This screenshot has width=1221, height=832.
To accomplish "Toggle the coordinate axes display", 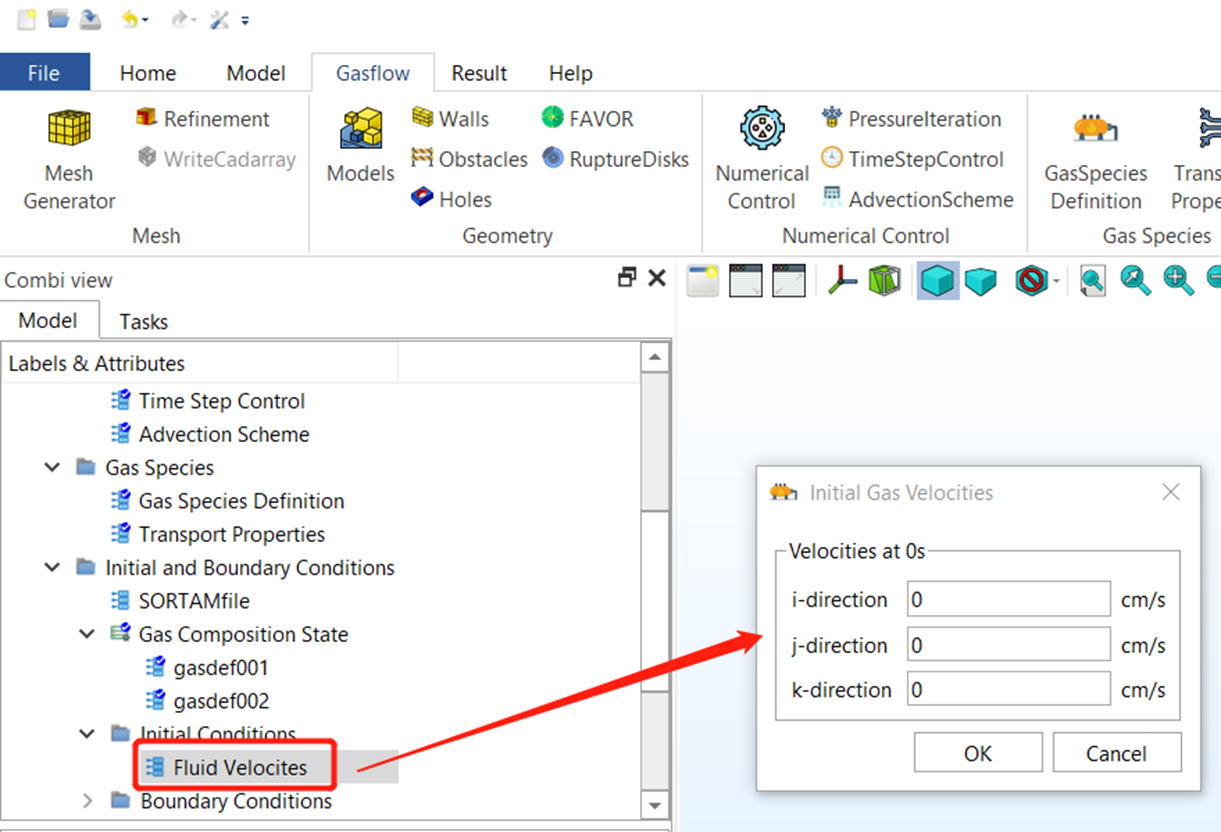I will coord(842,281).
